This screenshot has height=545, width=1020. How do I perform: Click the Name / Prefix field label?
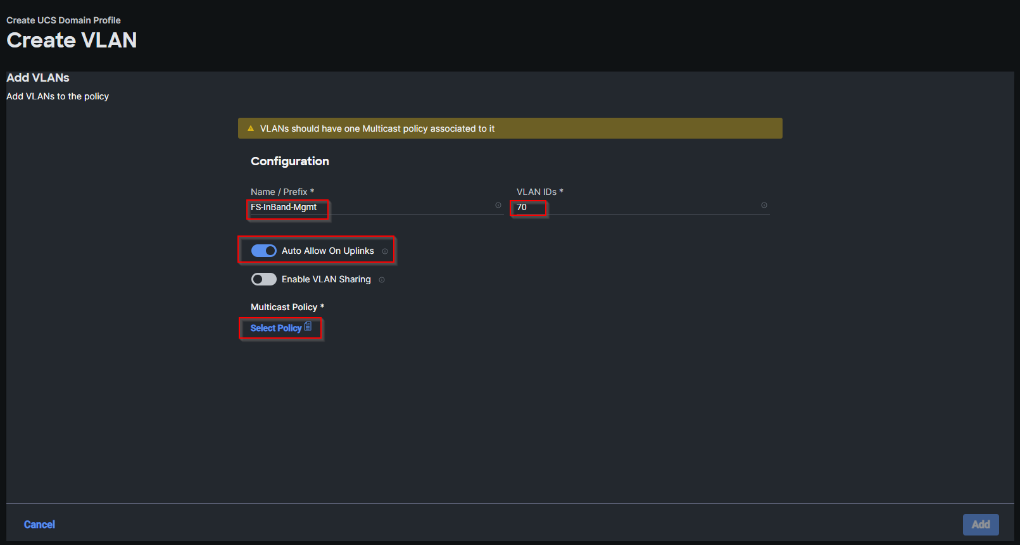coord(282,191)
